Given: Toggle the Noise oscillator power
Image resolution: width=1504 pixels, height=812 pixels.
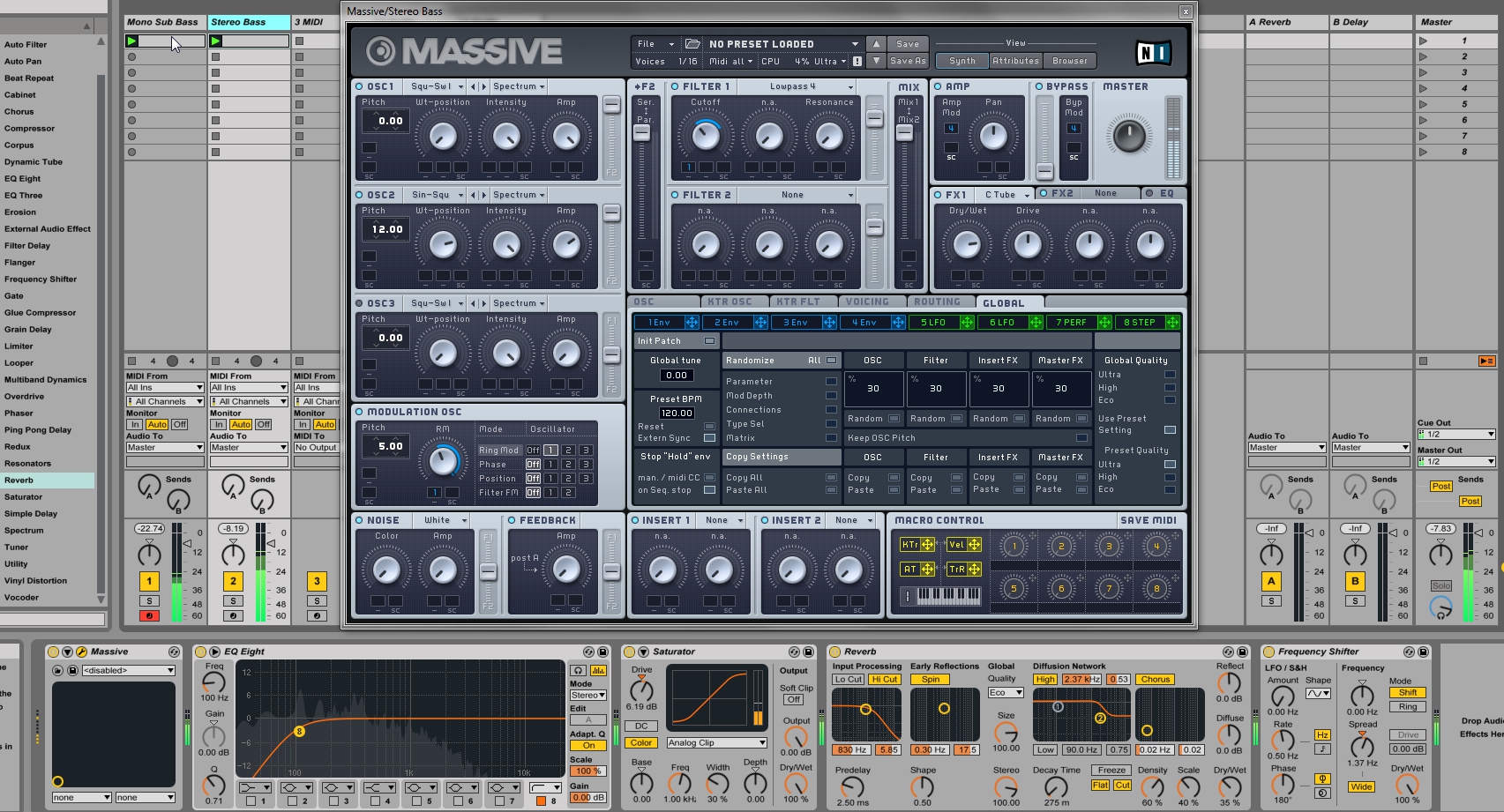Looking at the screenshot, I should point(359,520).
